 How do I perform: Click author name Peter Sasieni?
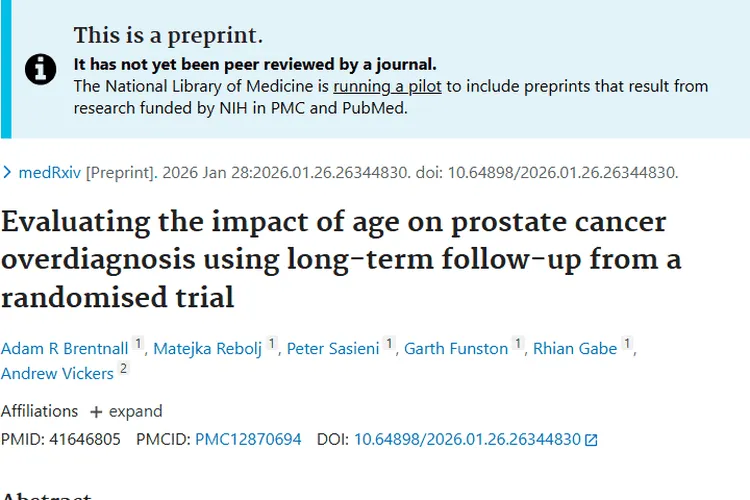point(333,348)
